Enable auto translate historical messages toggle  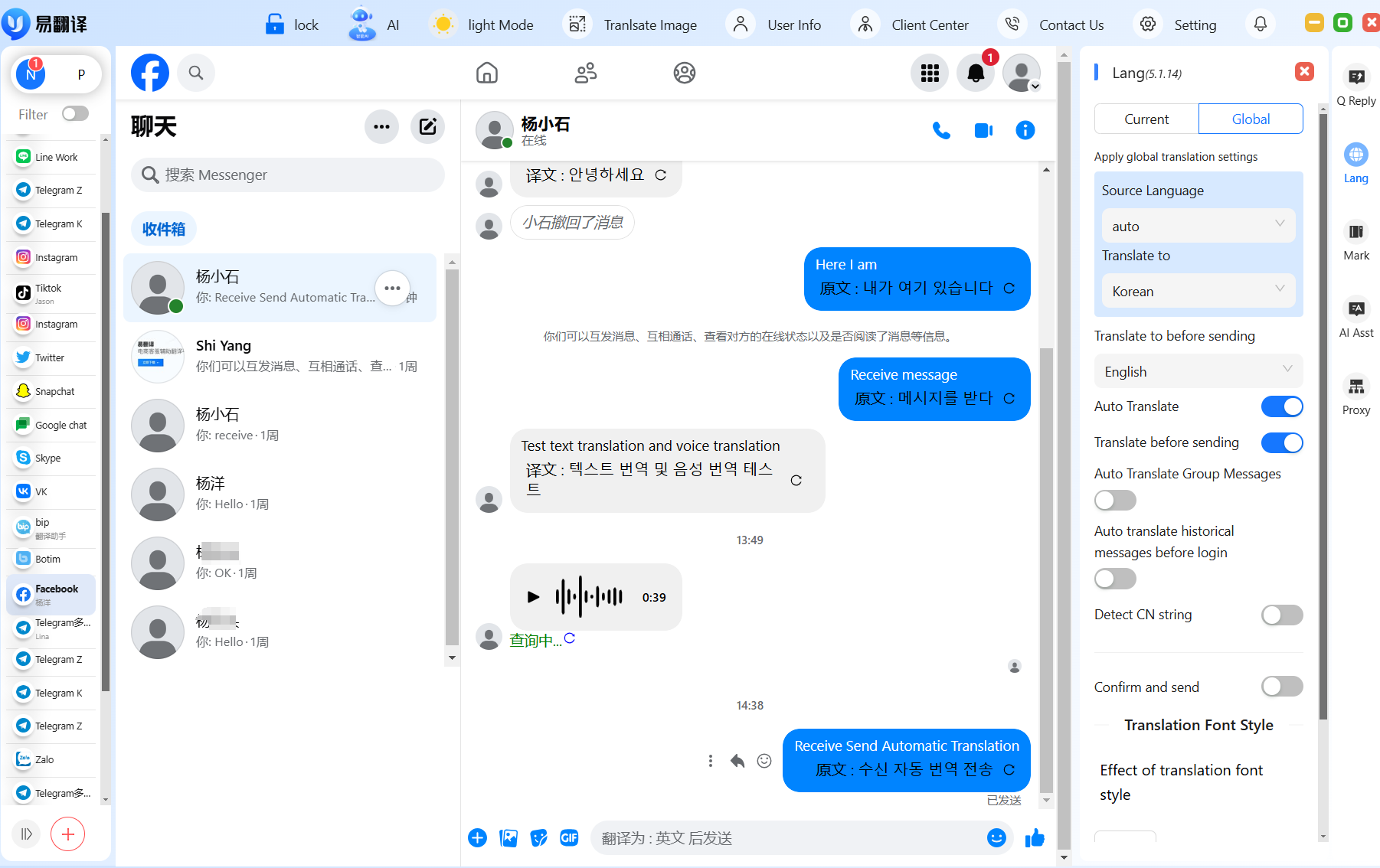[1115, 579]
